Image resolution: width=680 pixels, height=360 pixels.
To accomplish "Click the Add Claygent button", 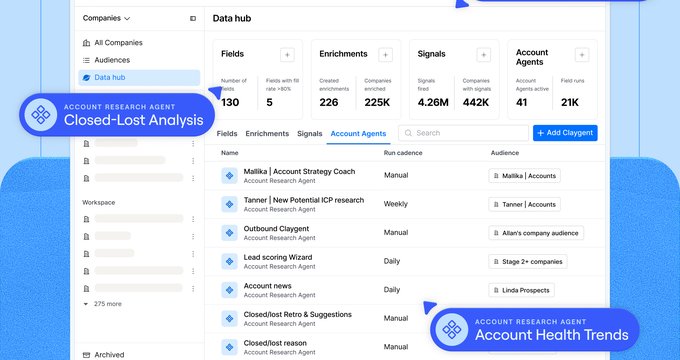I will click(565, 133).
